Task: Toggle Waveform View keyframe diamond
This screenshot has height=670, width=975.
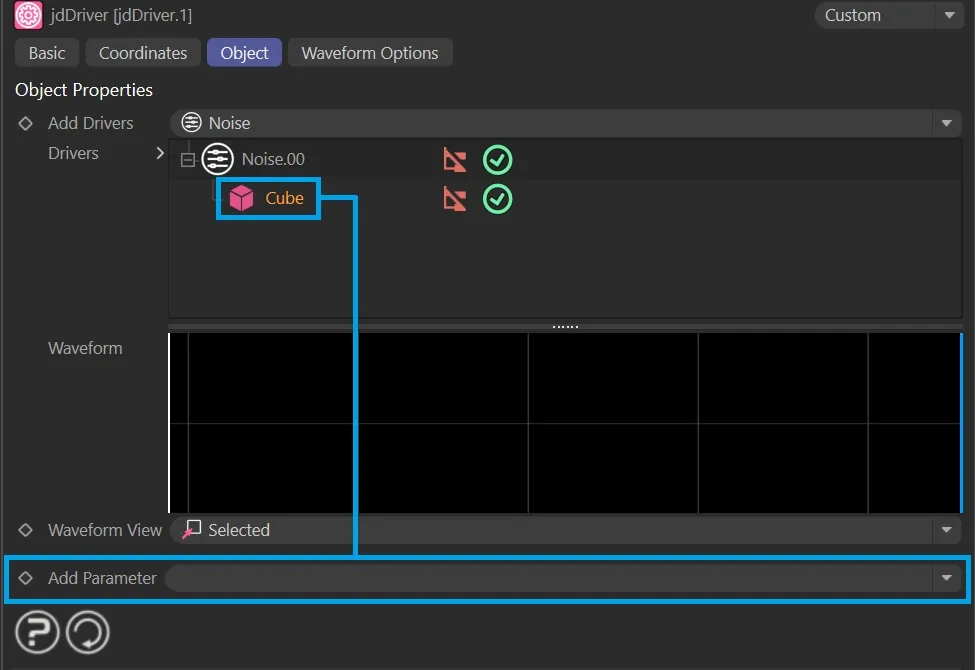Action: [x=26, y=530]
